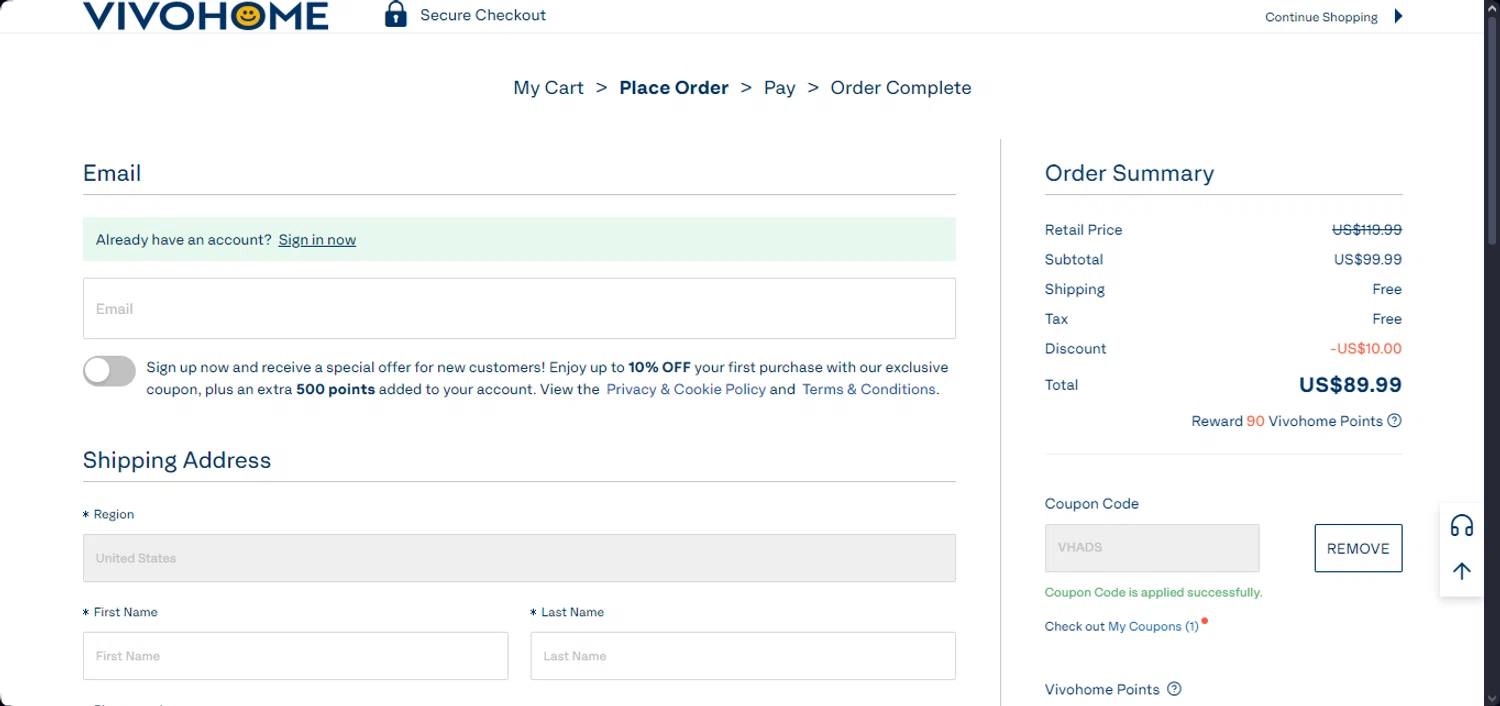This screenshot has width=1500, height=706.
Task: Click the Sign in now link
Action: pyautogui.click(x=317, y=240)
